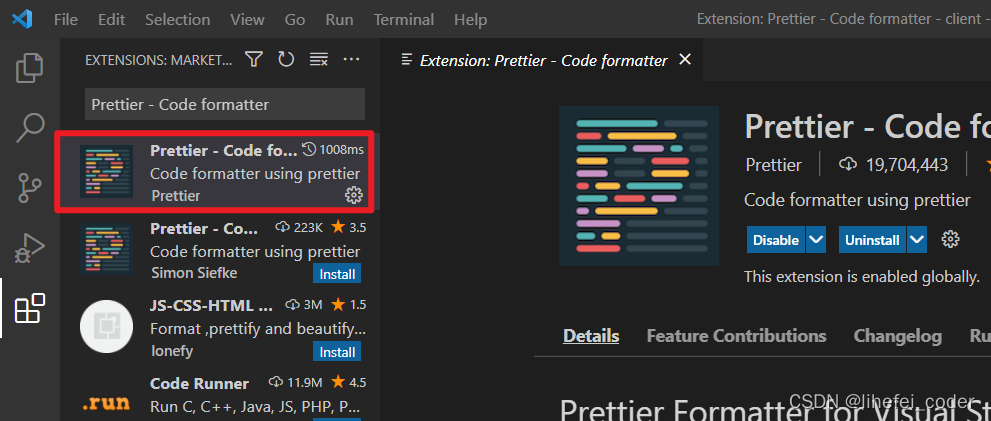
Task: Expand the Uninstall dropdown arrow
Action: (916, 240)
